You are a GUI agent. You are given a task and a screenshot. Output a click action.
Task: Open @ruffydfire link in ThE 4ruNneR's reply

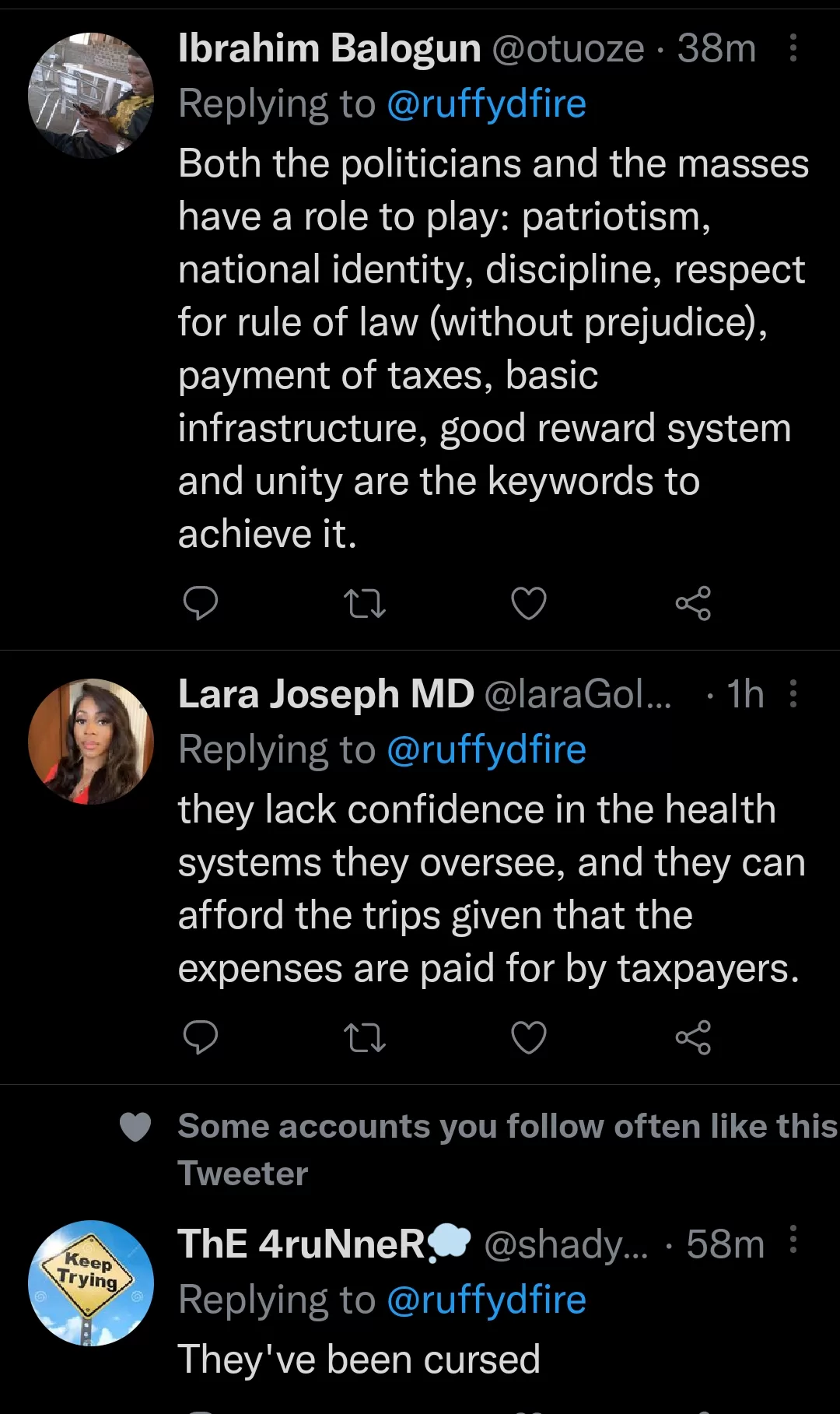[x=486, y=1300]
